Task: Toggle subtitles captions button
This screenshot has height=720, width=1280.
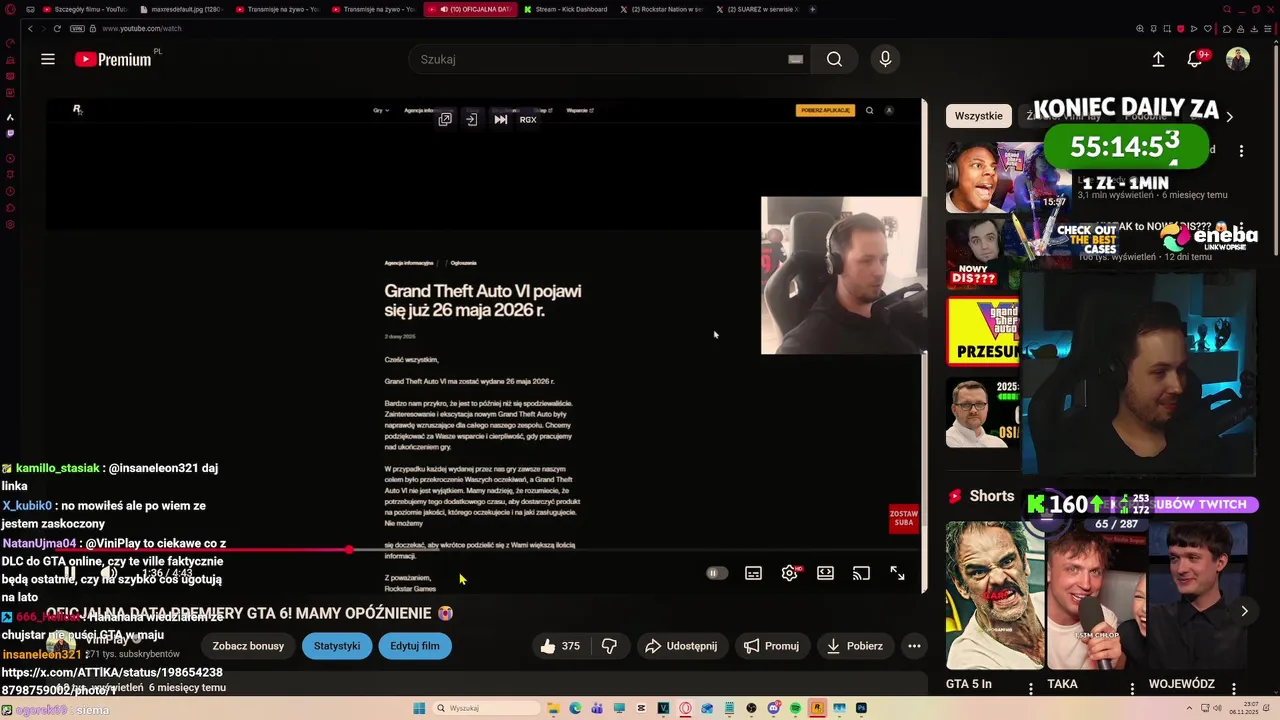Action: click(753, 573)
